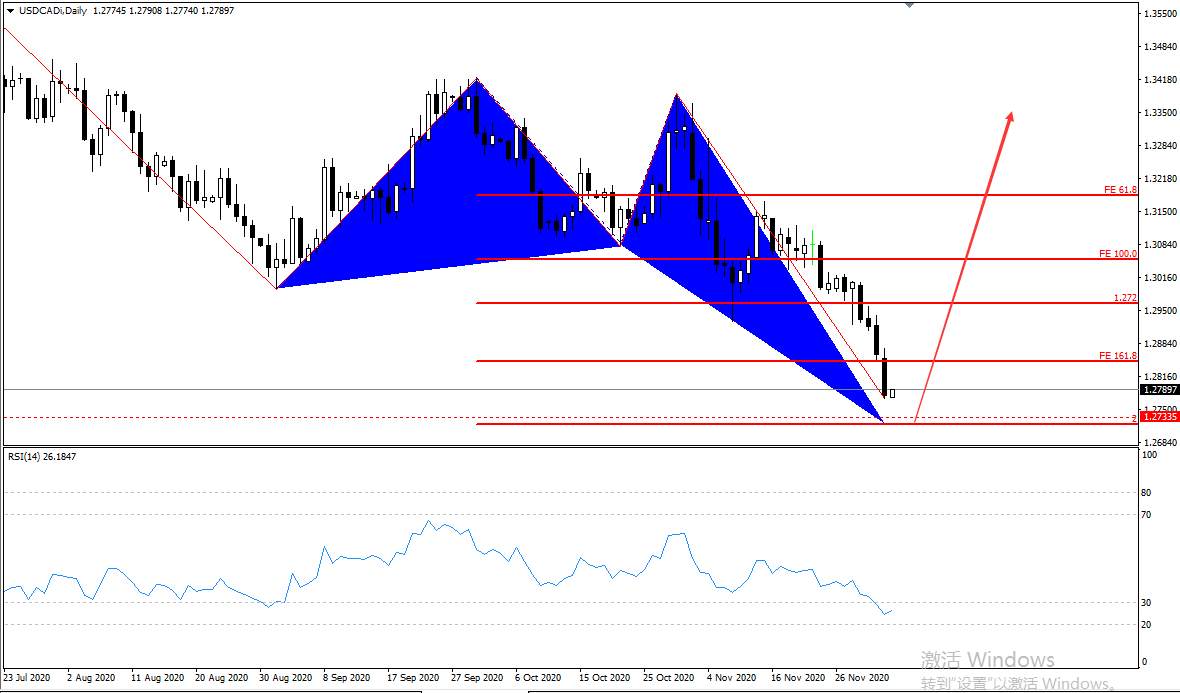The height and width of the screenshot is (693, 1180).
Task: Select the FE 61.8 level label
Action: tap(1120, 190)
